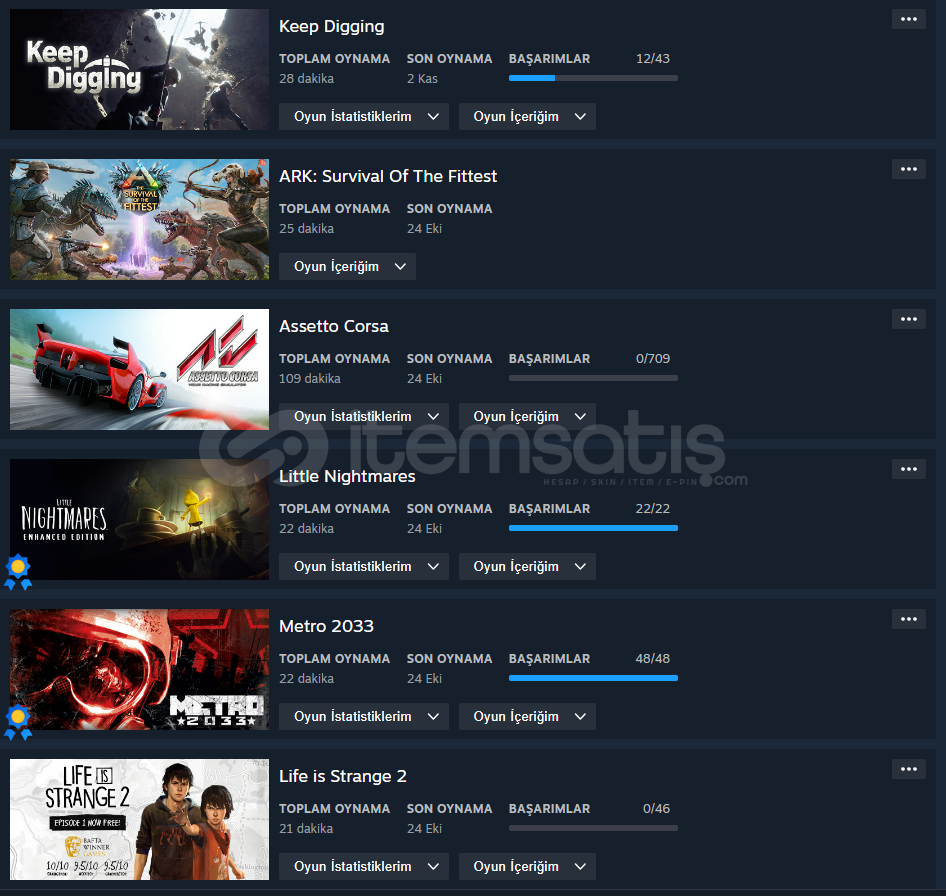
Task: Open the Metro 2033 game title link
Action: coord(326,626)
